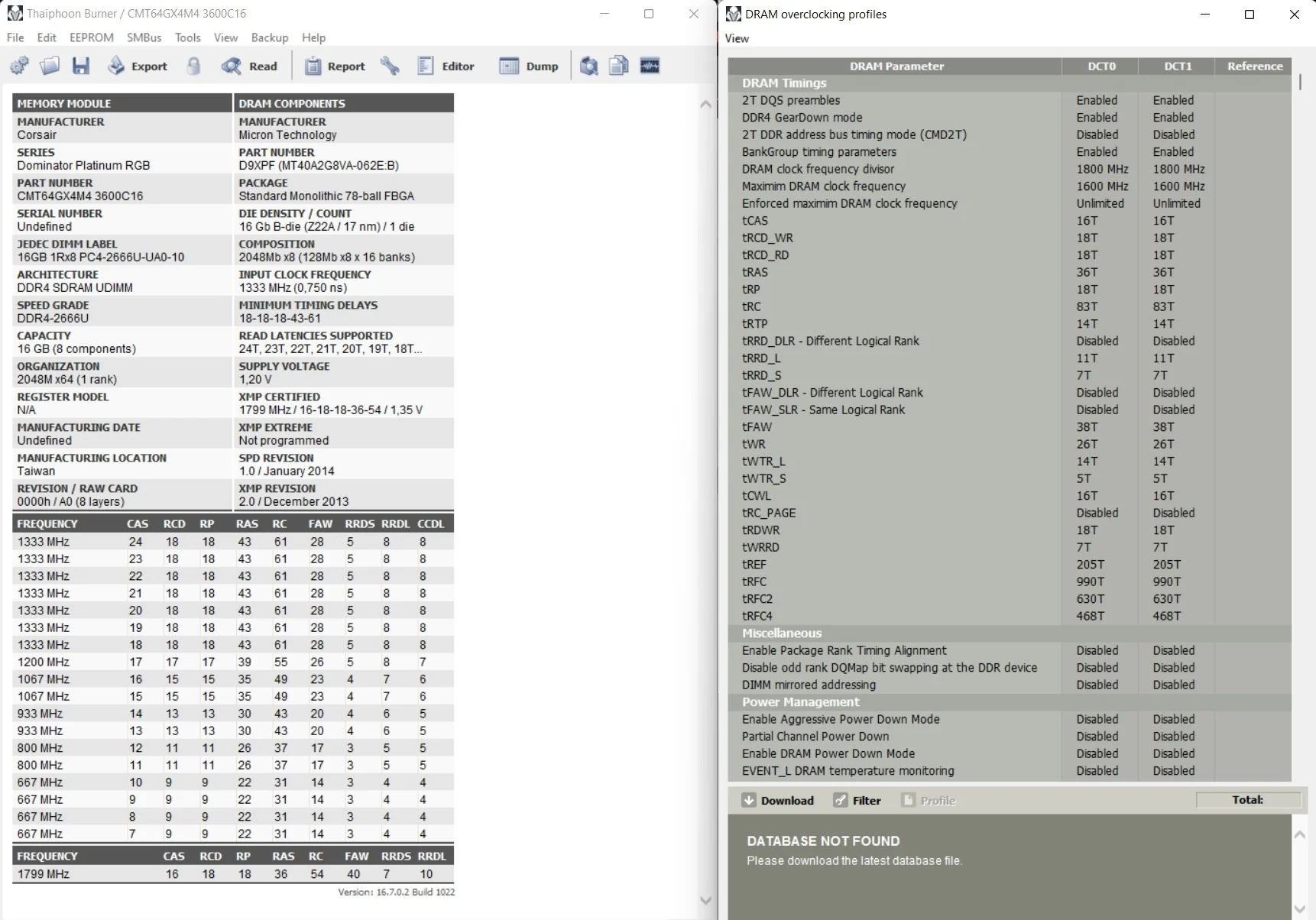
Task: Select the DIMM mirrored addressing parameter
Action: click(809, 685)
